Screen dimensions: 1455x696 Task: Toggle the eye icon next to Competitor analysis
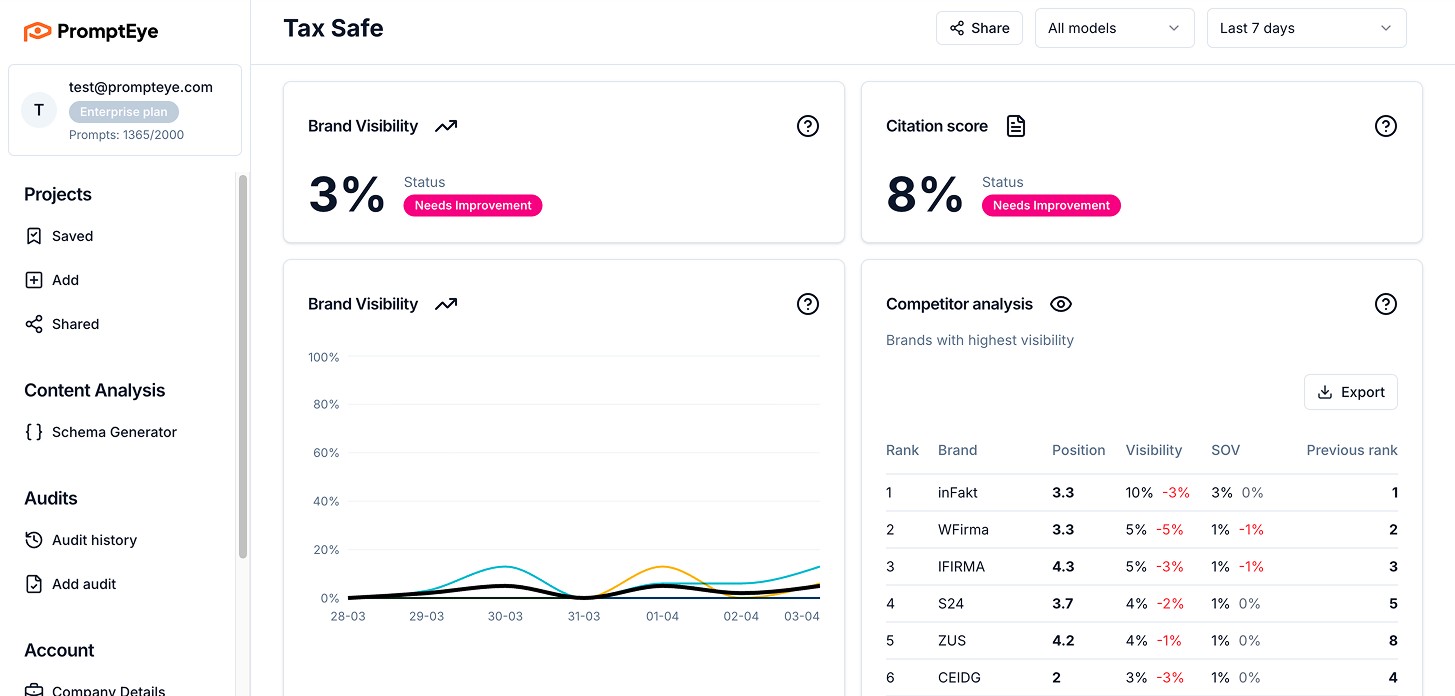click(x=1061, y=304)
